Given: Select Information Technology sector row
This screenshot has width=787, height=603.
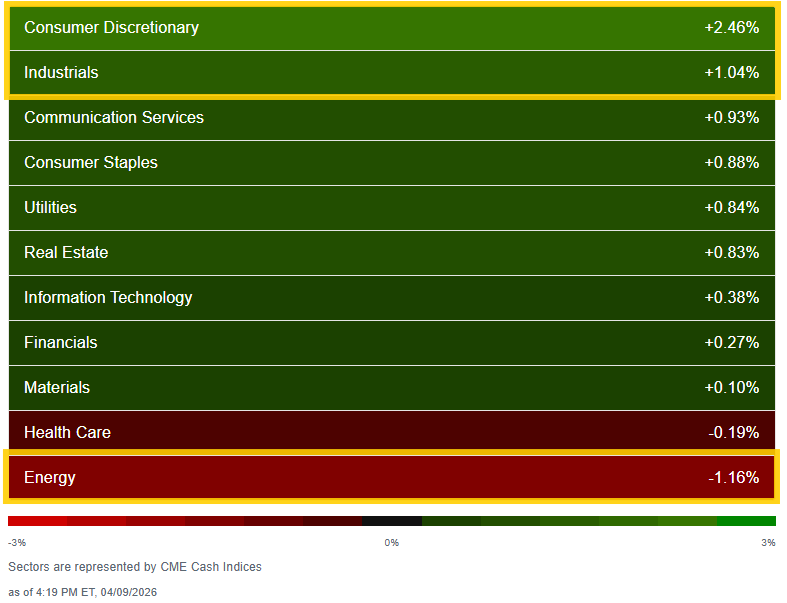Looking at the screenshot, I should pos(392,298).
